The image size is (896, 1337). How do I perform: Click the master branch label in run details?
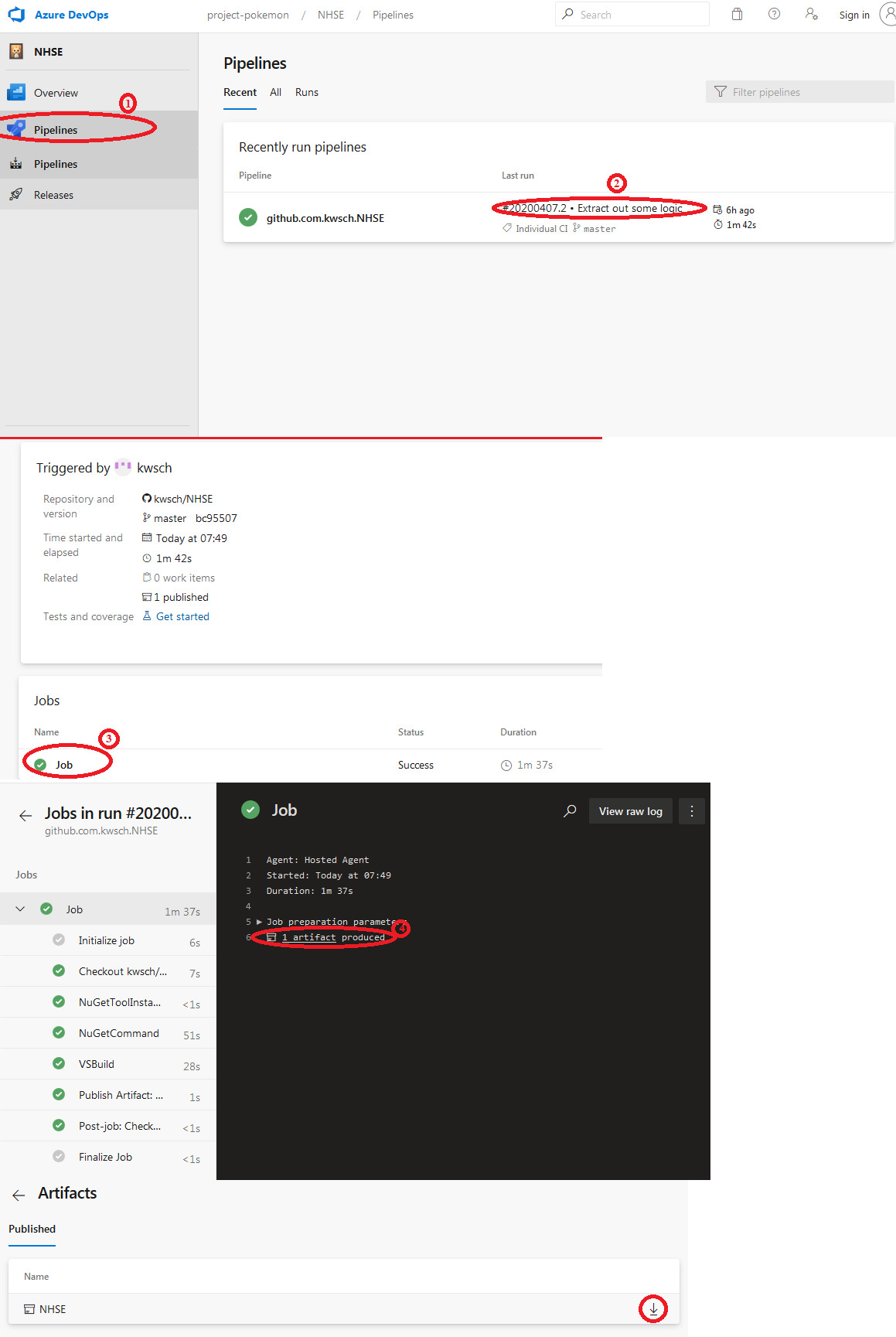170,518
